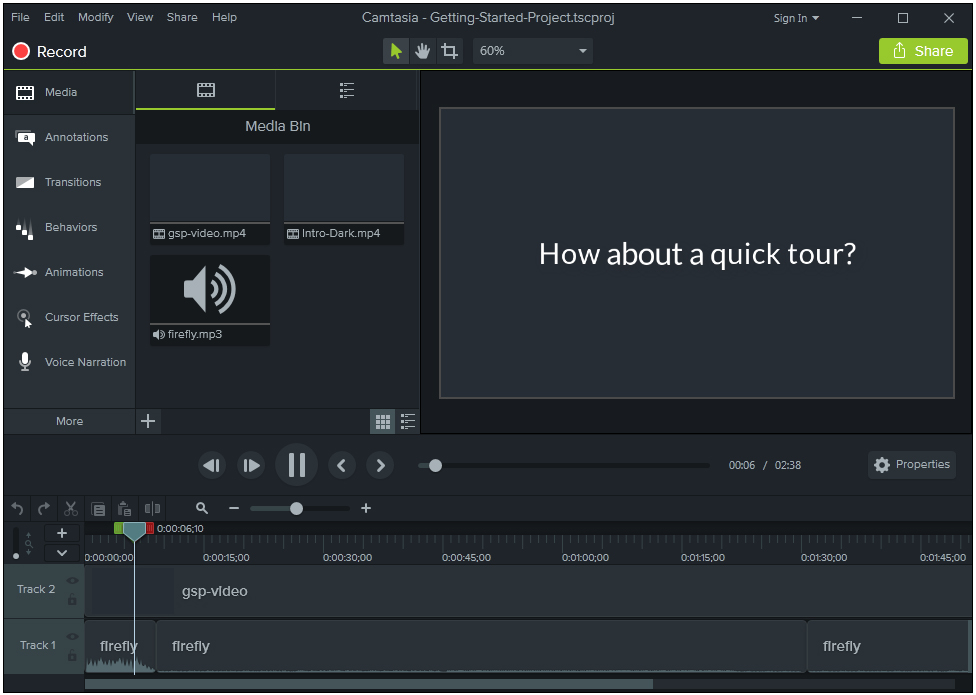976x695 pixels.
Task: Switch to the Media Bin filmstrip tab
Action: pos(205,91)
